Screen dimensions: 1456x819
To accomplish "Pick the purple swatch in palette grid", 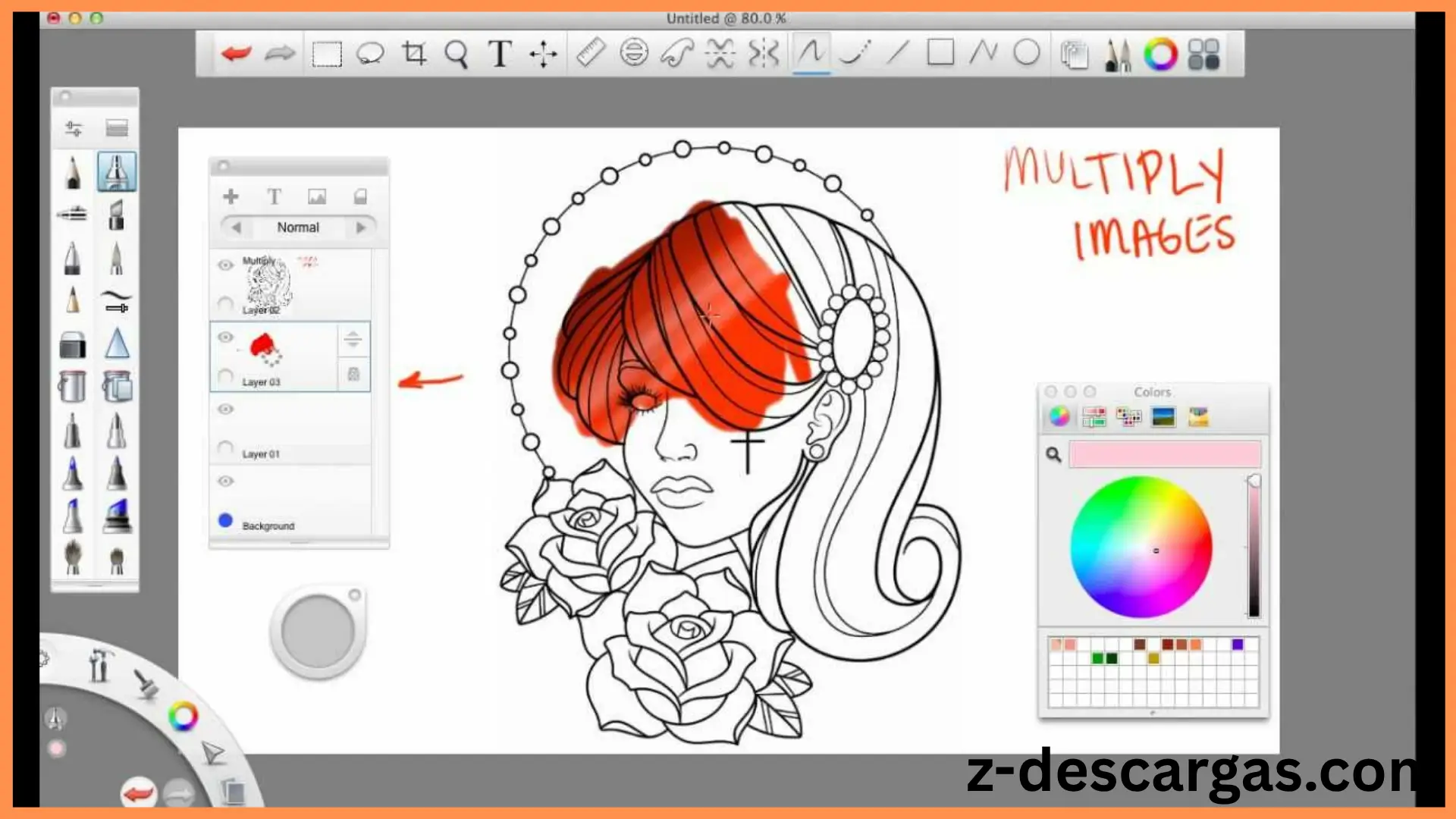I will (1238, 645).
